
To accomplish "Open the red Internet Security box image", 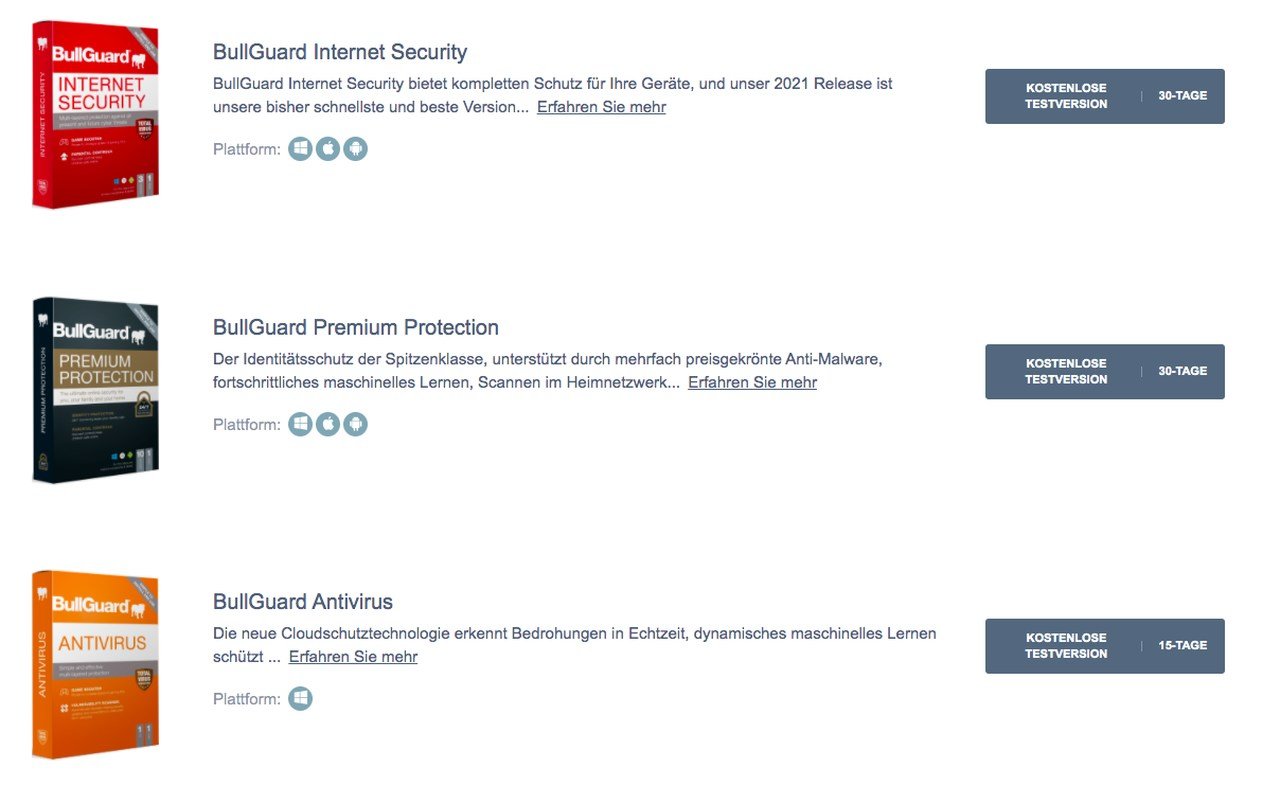I will (x=95, y=114).
